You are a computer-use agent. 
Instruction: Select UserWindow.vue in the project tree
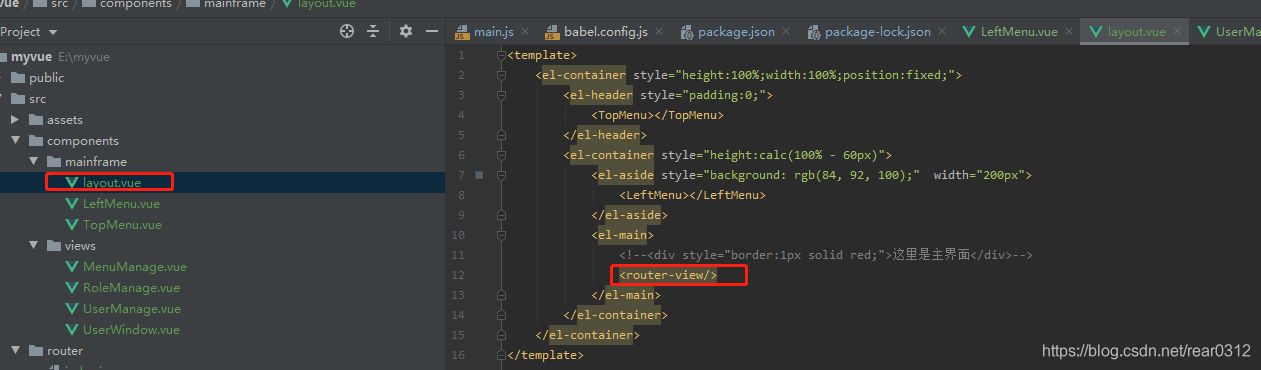(x=131, y=330)
